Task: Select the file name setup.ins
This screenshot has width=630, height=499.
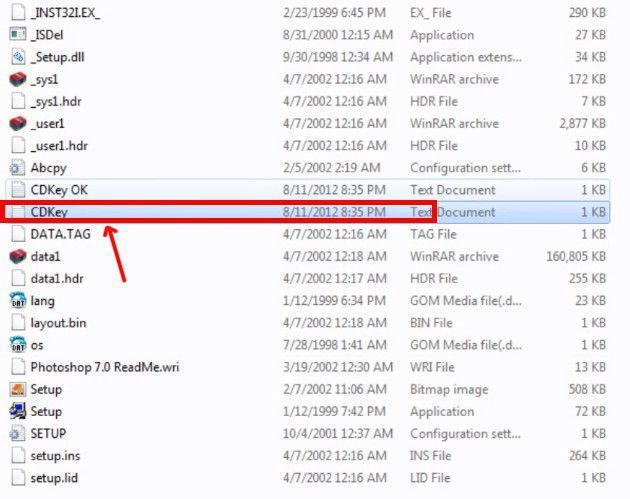Action: [55, 456]
